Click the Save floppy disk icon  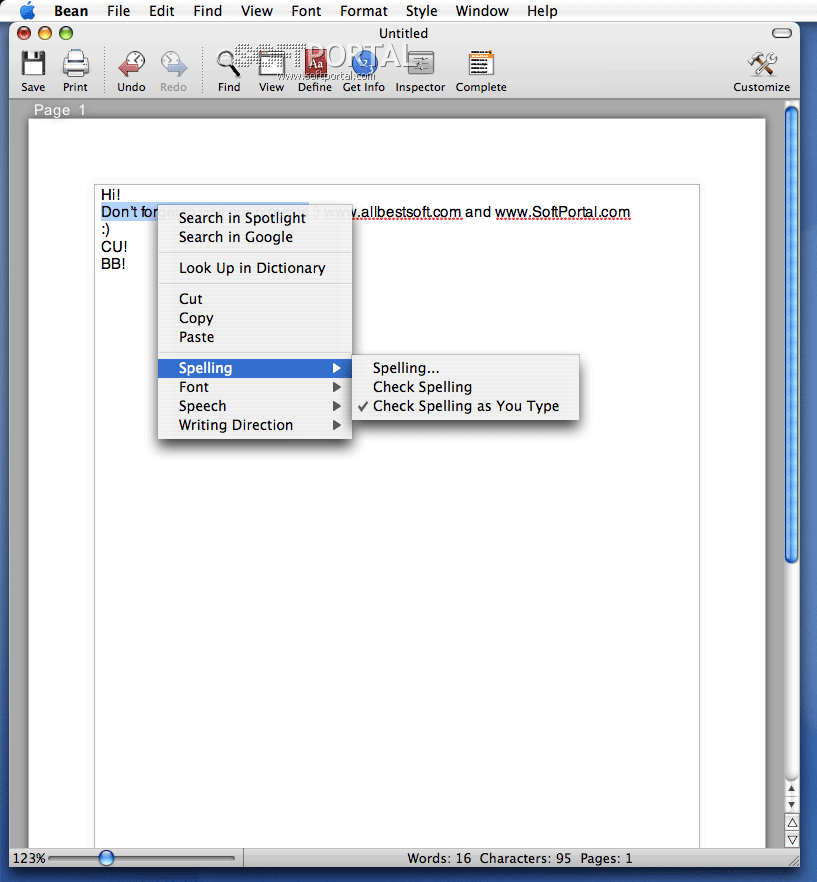33,63
